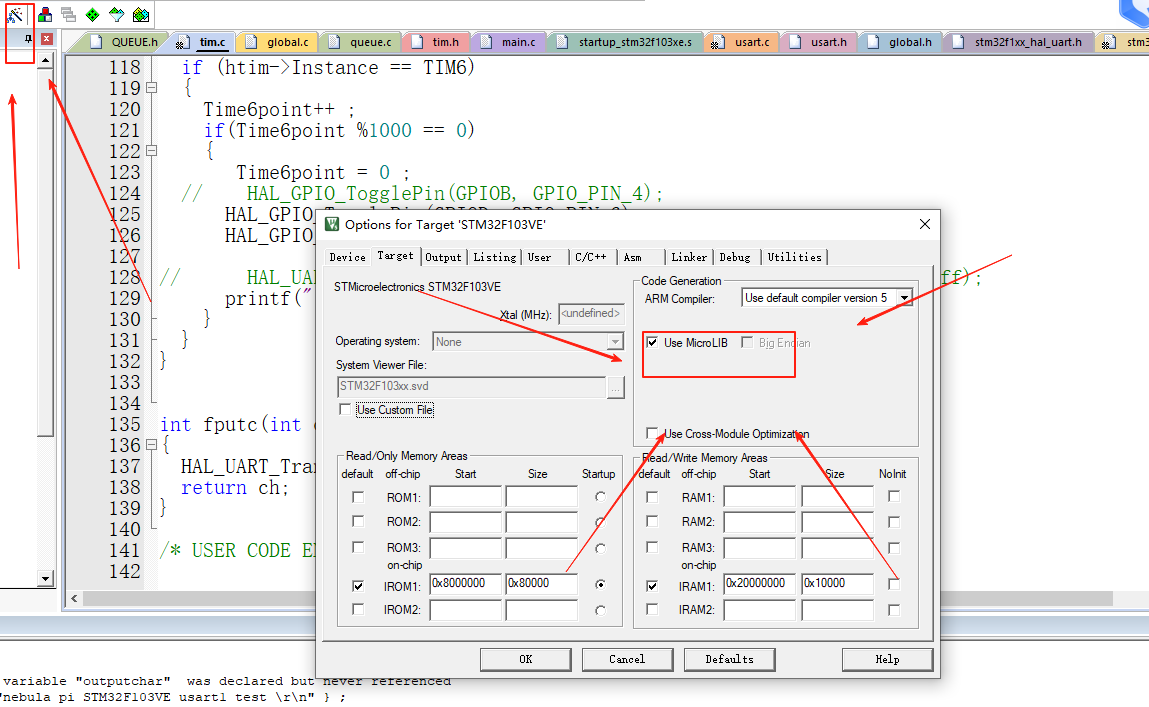The width and height of the screenshot is (1149, 707).
Task: Click the uVision logo icon in the dialog title
Action: (x=332, y=224)
